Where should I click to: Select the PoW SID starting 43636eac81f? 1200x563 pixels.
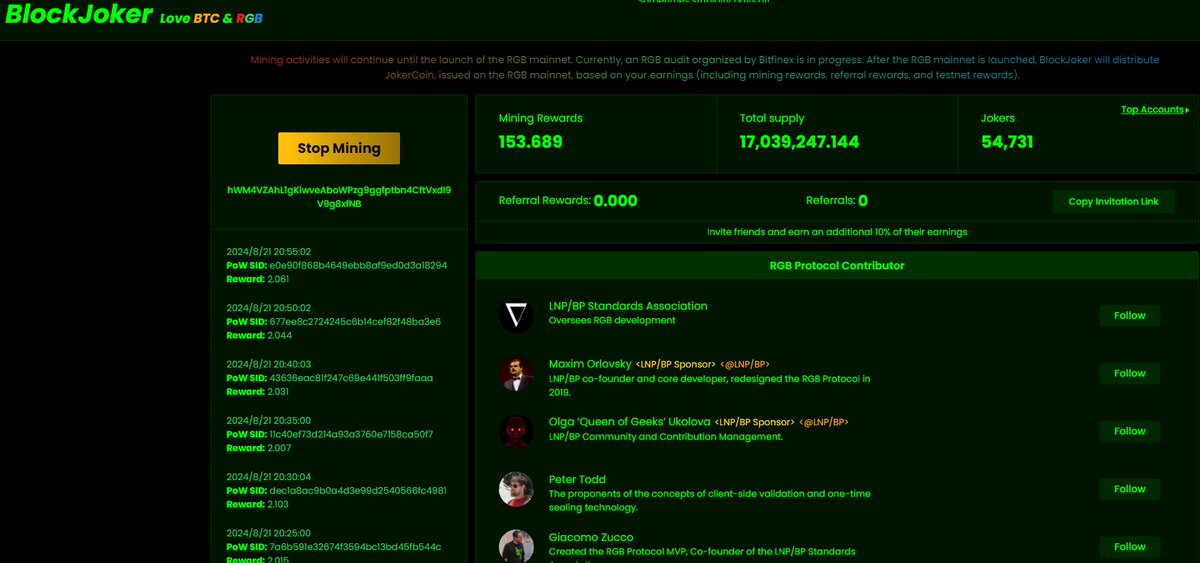click(x=350, y=378)
